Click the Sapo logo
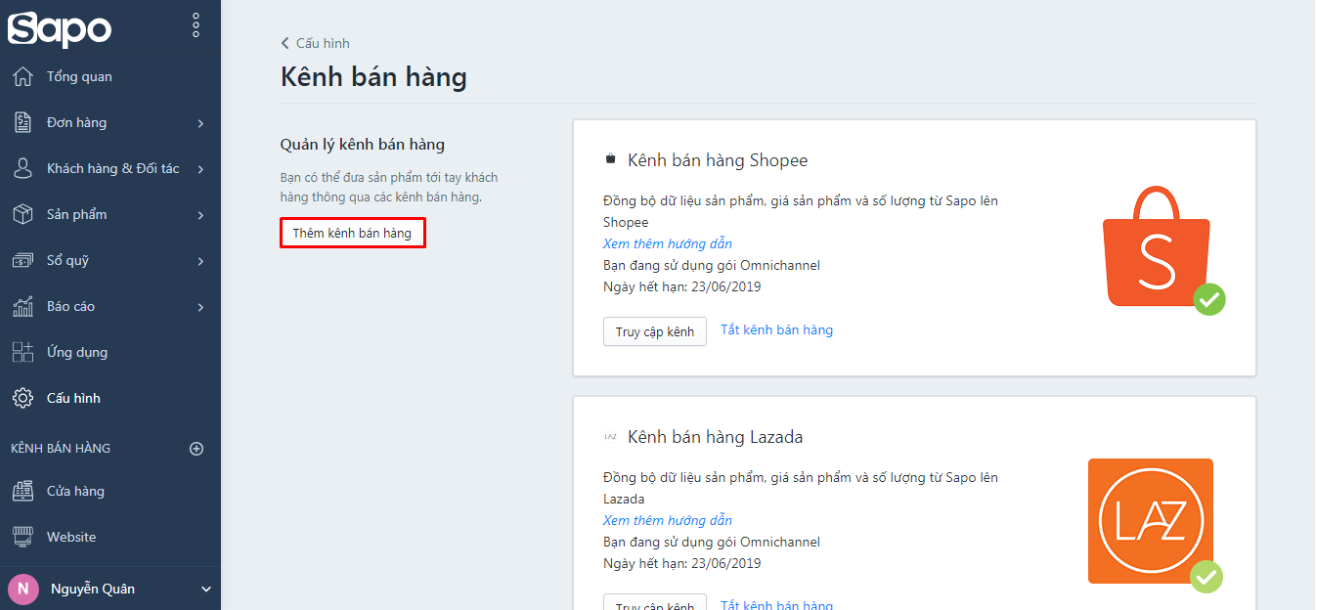This screenshot has height=610, width=1317. click(59, 27)
